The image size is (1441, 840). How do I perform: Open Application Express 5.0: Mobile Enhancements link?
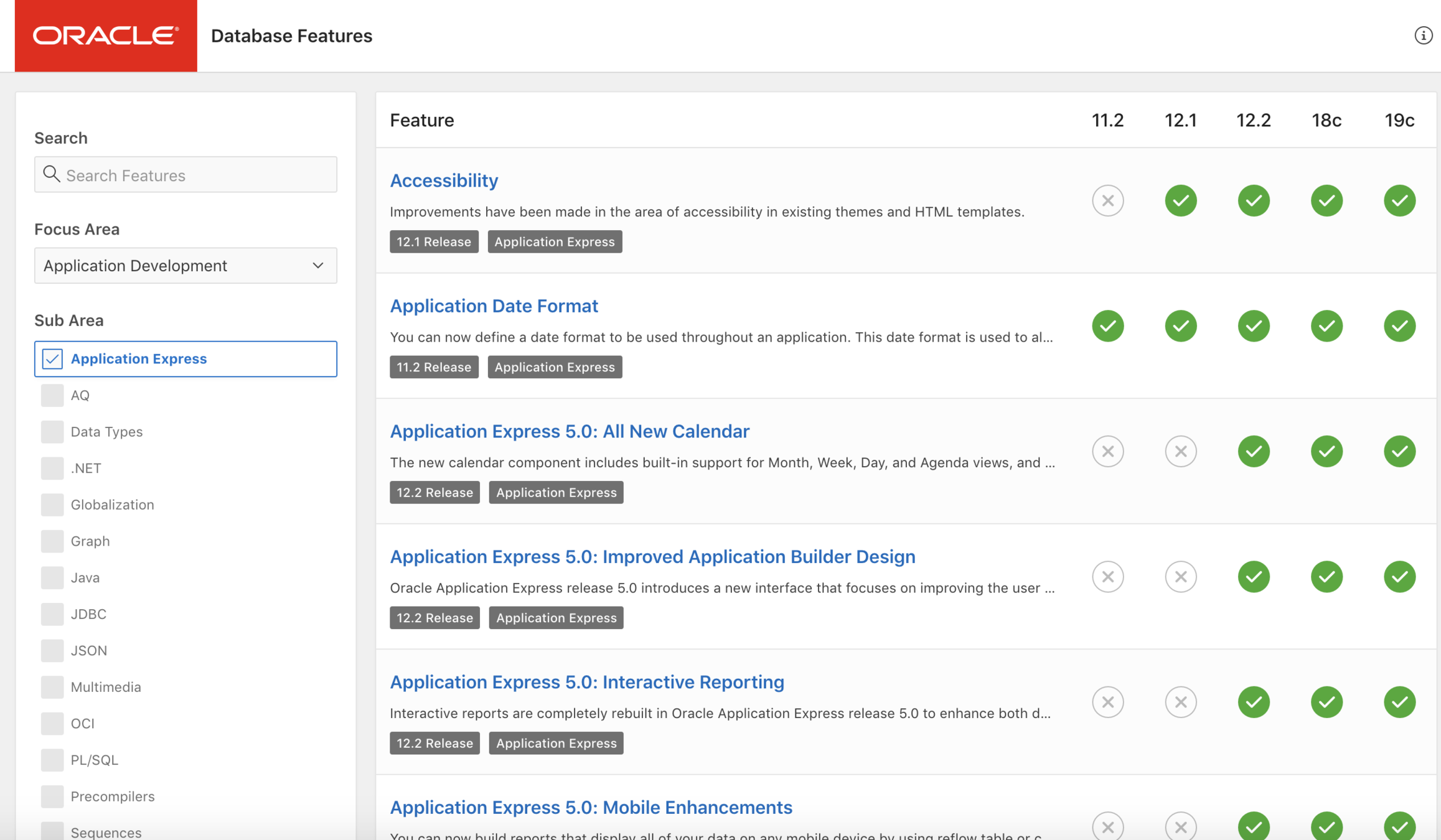coord(591,807)
